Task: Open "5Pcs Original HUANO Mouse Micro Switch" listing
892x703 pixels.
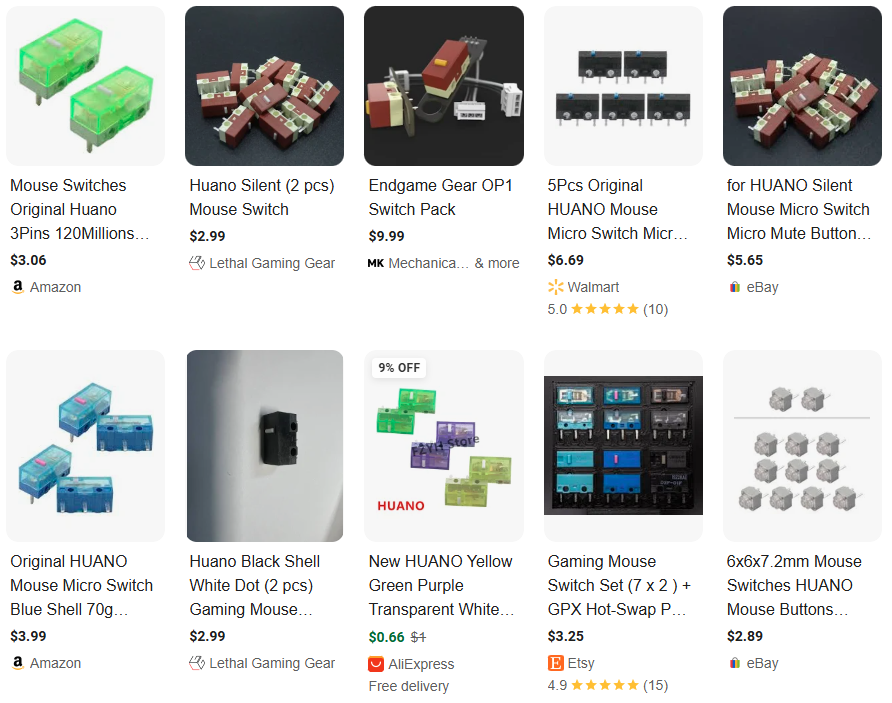Action: pyautogui.click(x=618, y=209)
